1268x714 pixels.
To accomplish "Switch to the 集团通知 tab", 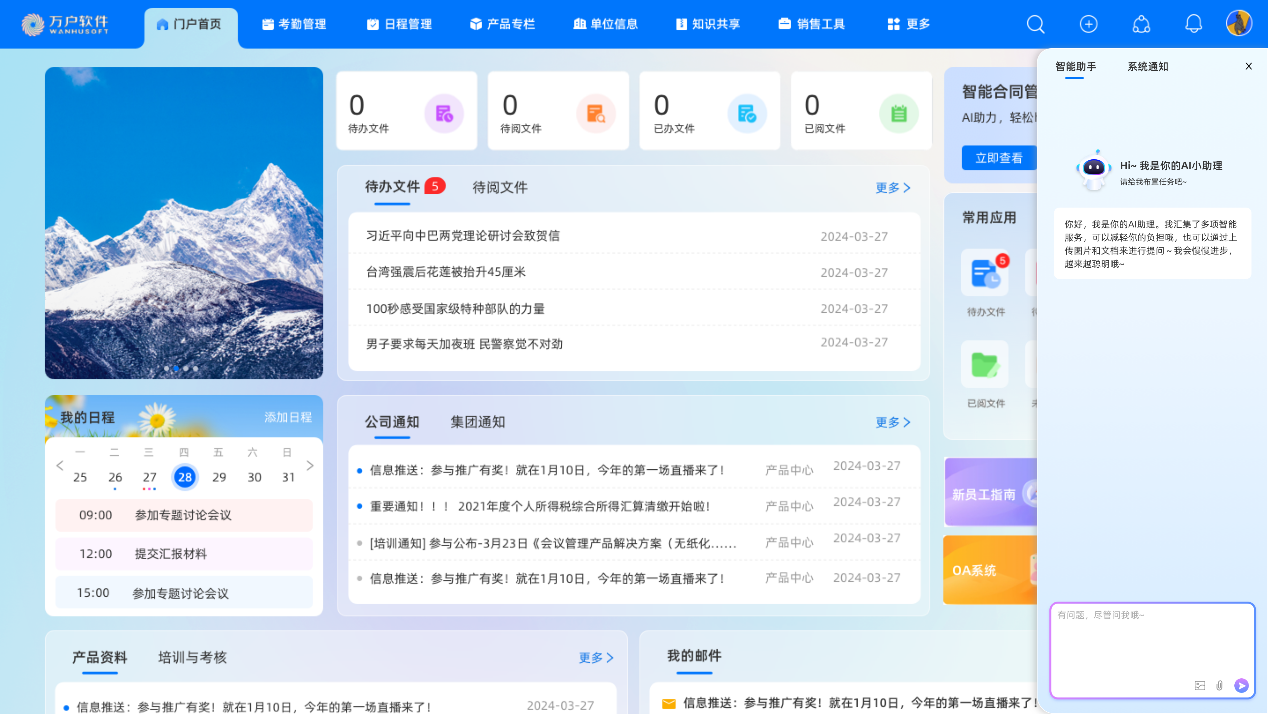I will pos(478,422).
